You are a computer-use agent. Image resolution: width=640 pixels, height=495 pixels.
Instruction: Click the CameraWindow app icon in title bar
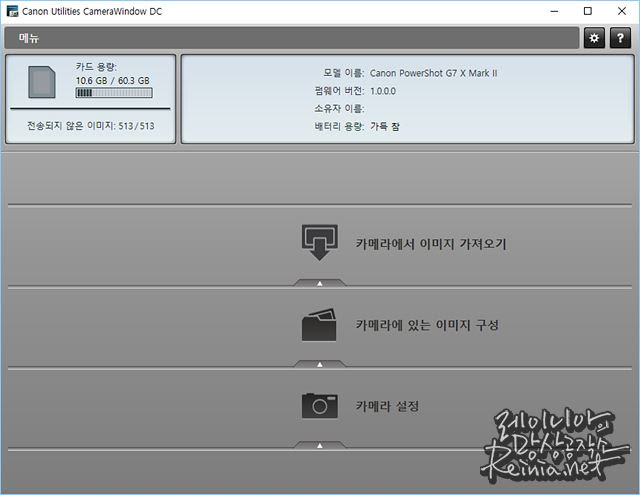click(x=12, y=11)
